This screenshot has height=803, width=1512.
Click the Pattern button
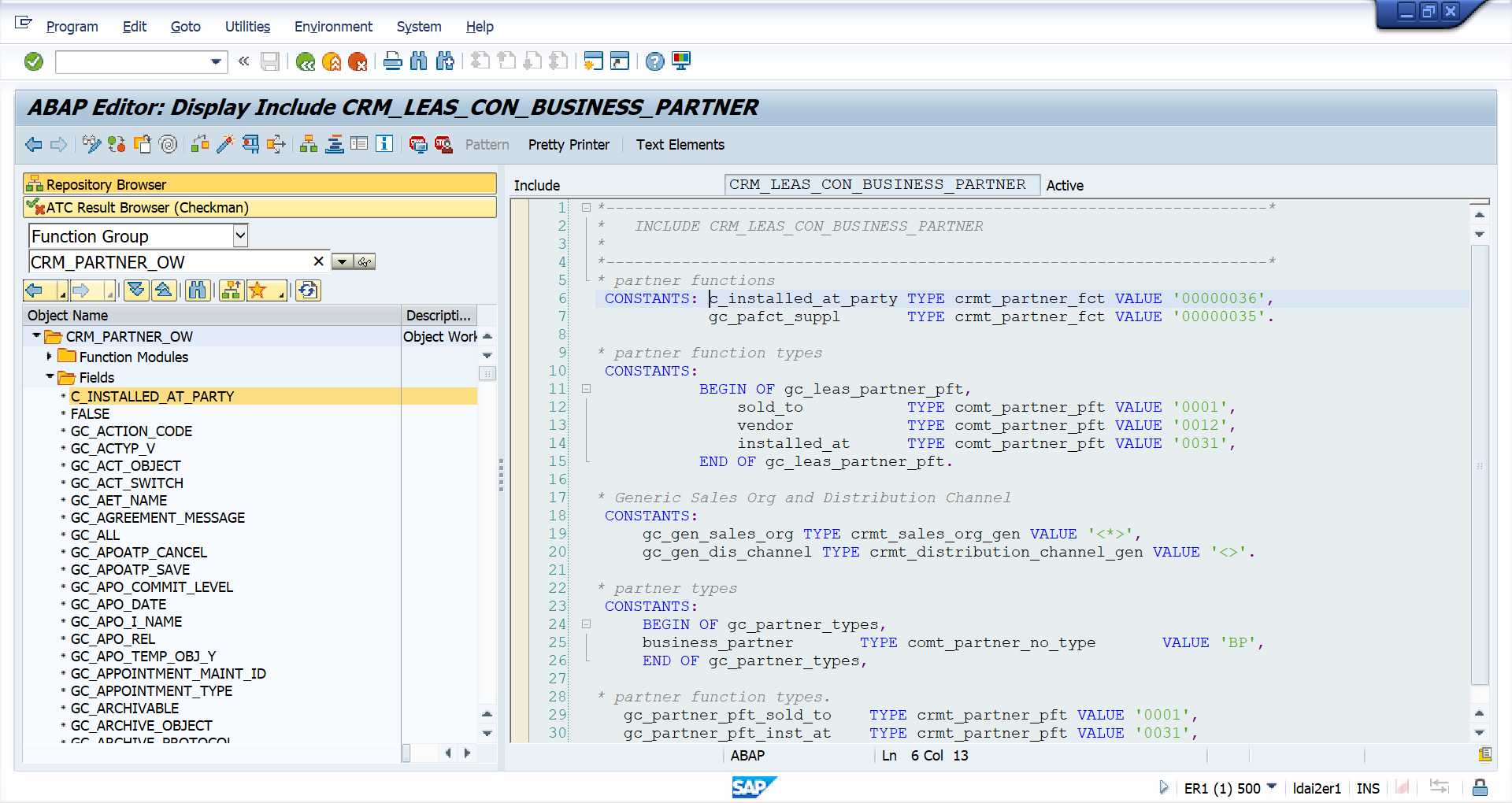(x=487, y=145)
